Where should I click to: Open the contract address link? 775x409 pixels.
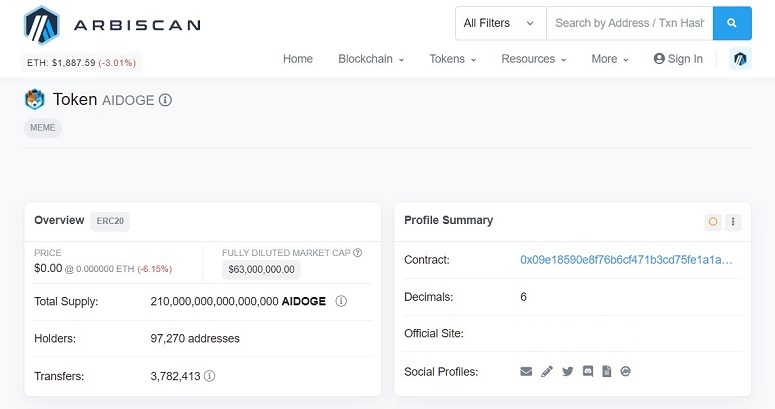click(626, 260)
